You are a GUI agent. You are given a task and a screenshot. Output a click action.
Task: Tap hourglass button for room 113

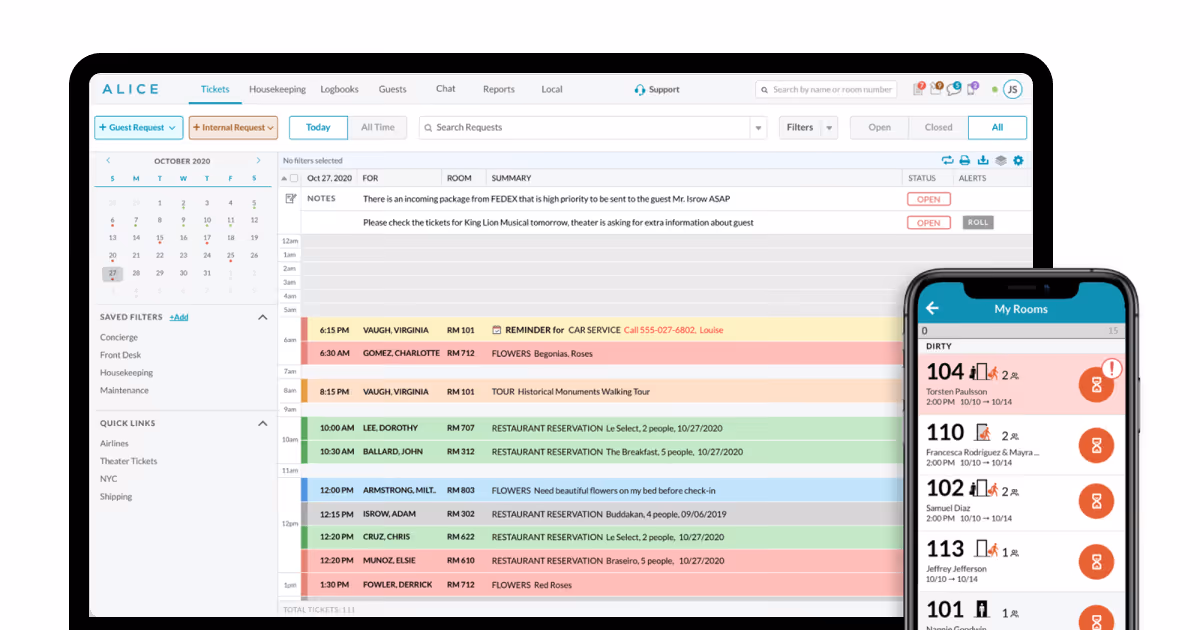coord(1096,562)
